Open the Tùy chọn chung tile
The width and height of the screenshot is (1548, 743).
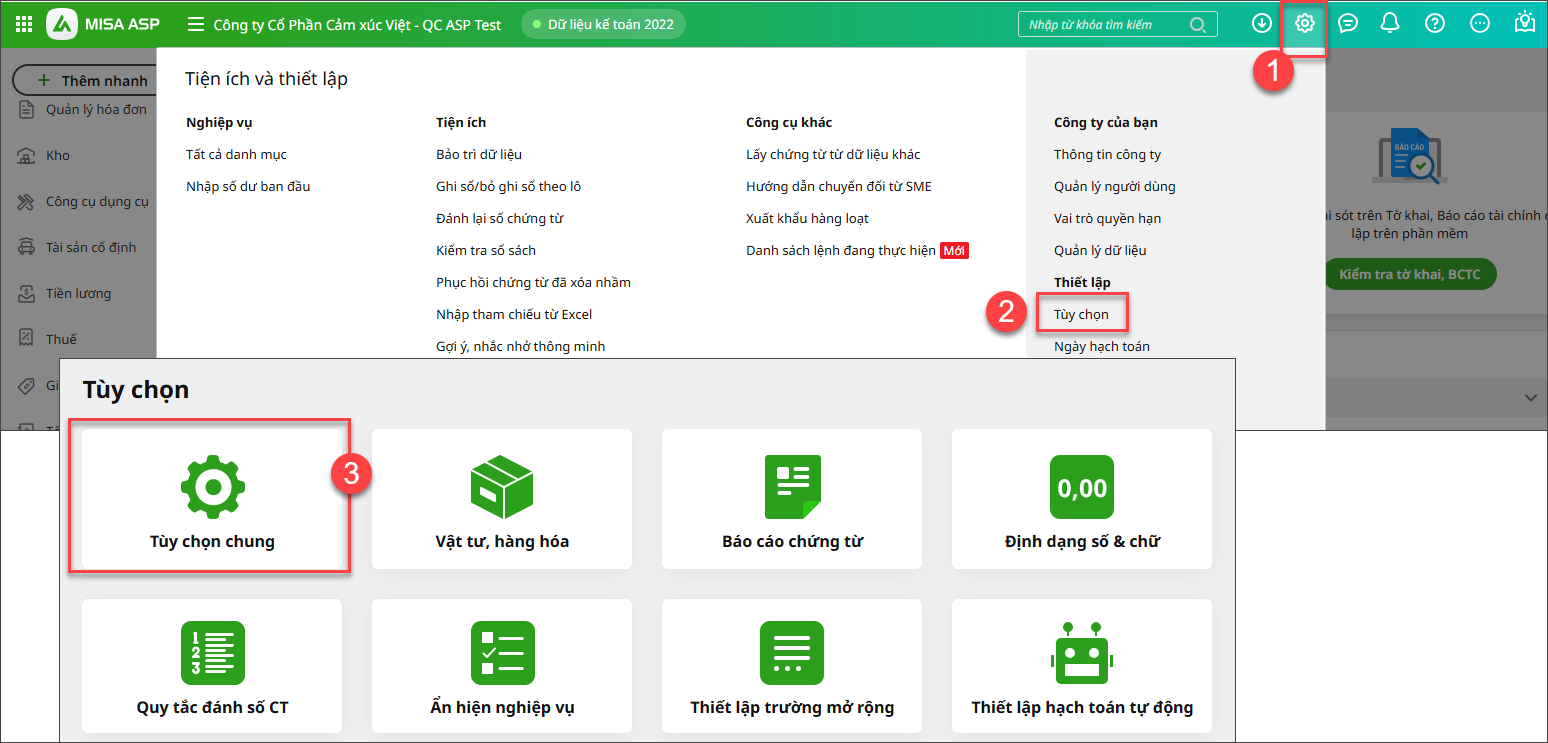point(211,498)
